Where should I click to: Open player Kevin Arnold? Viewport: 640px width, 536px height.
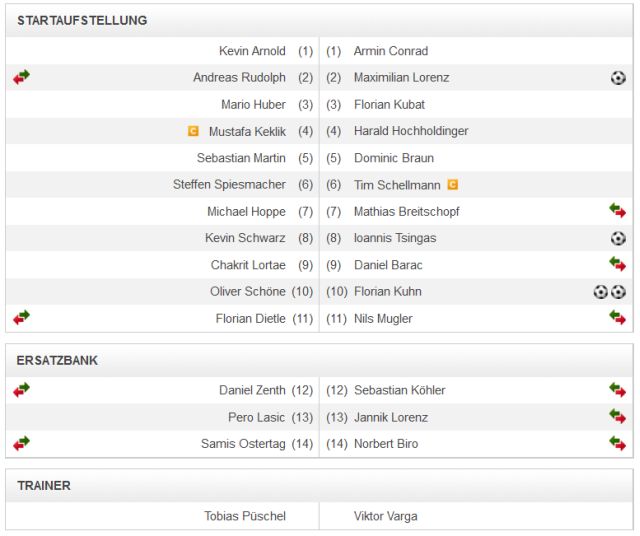tap(252, 51)
